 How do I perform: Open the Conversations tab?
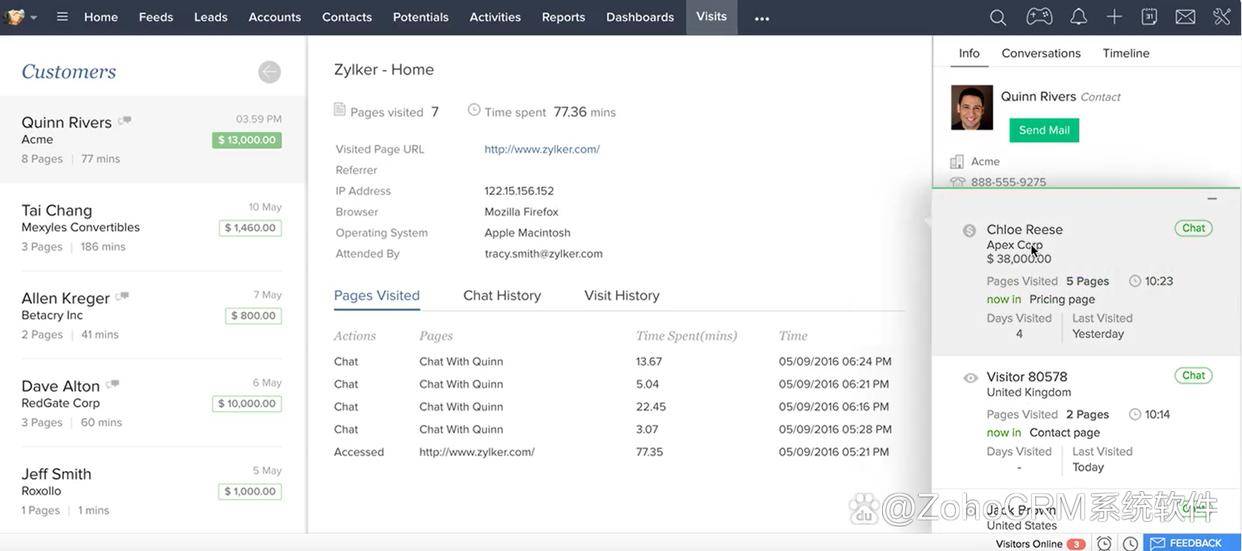[1041, 53]
